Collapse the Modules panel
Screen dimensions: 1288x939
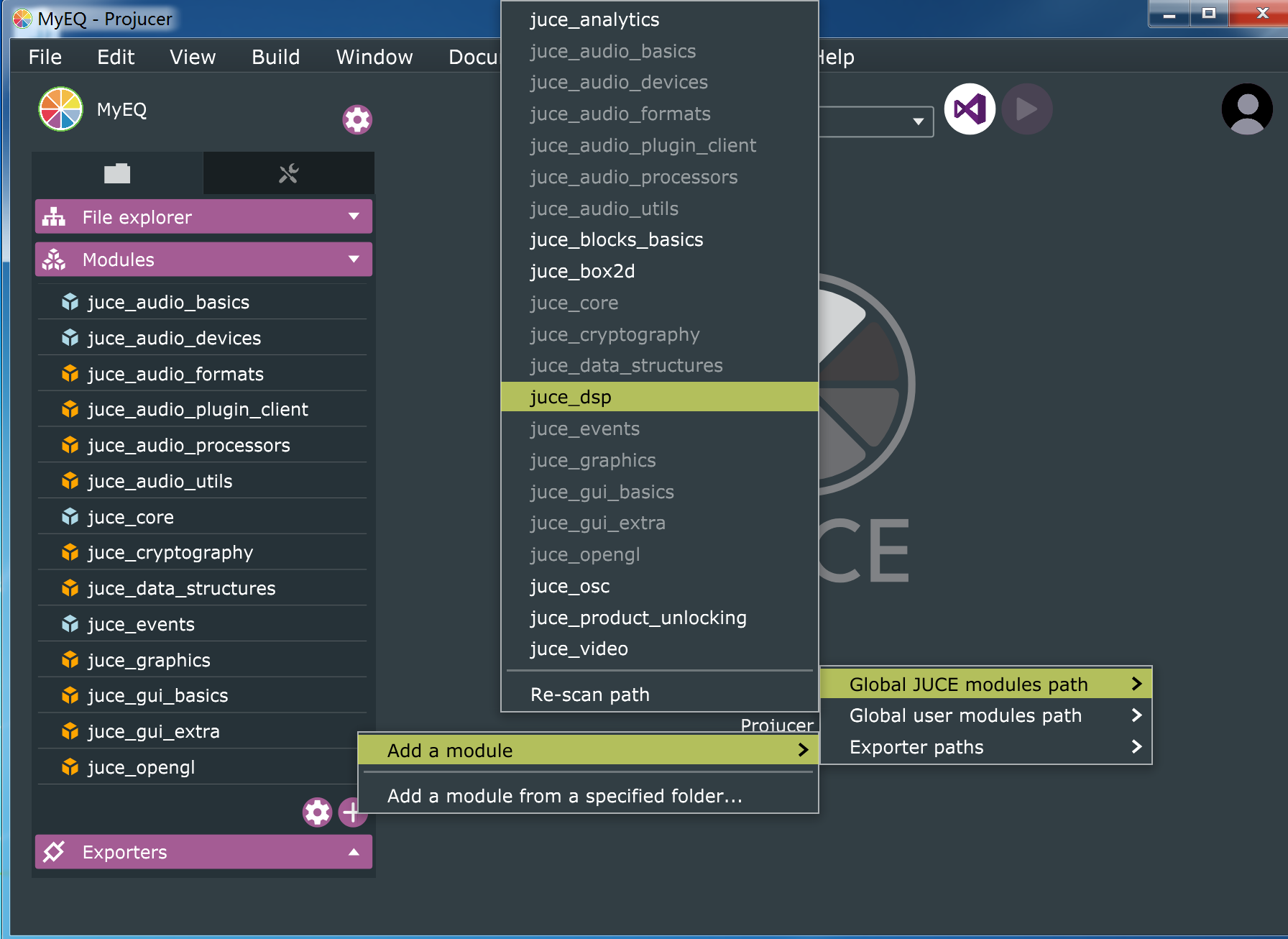click(x=354, y=259)
